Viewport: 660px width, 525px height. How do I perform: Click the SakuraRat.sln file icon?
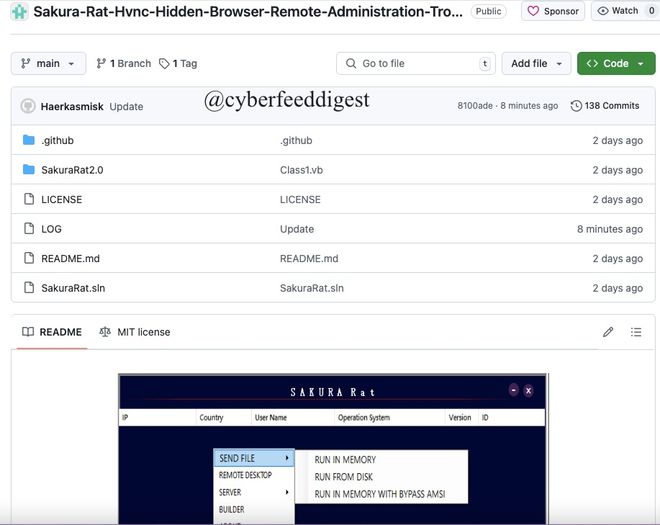point(29,287)
